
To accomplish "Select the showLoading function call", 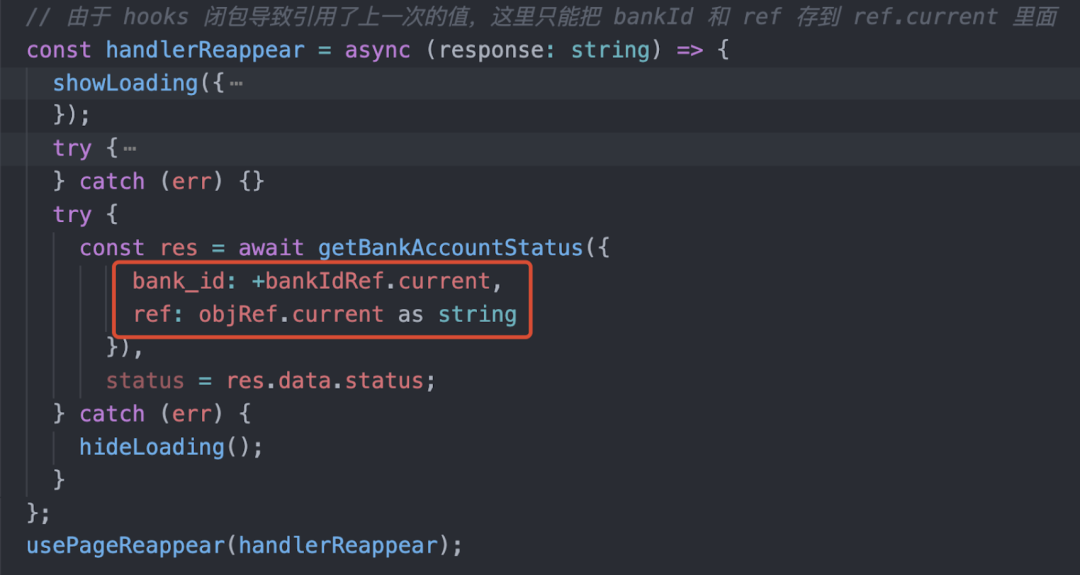I will [125, 83].
